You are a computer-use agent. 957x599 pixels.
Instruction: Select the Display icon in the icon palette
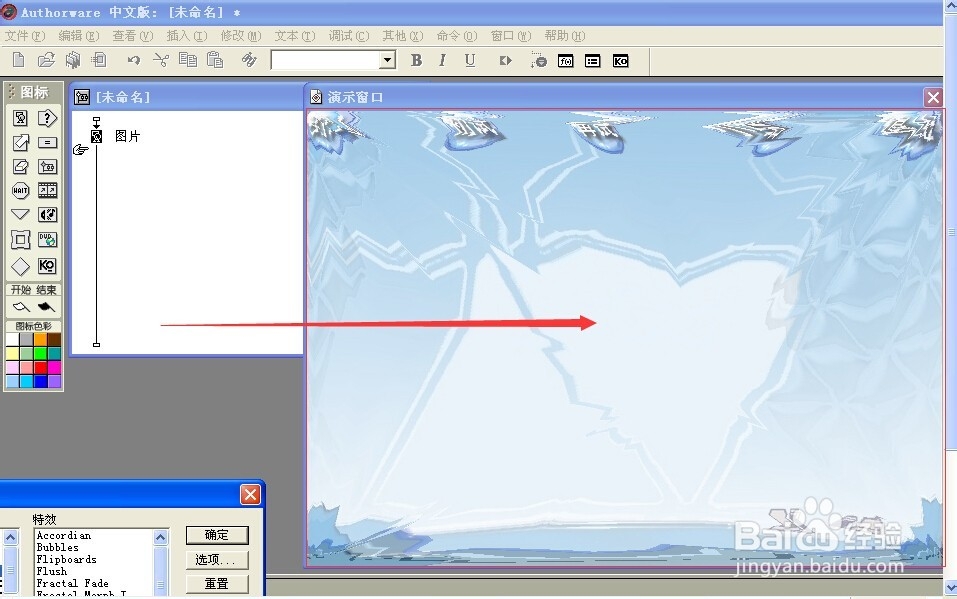point(20,118)
